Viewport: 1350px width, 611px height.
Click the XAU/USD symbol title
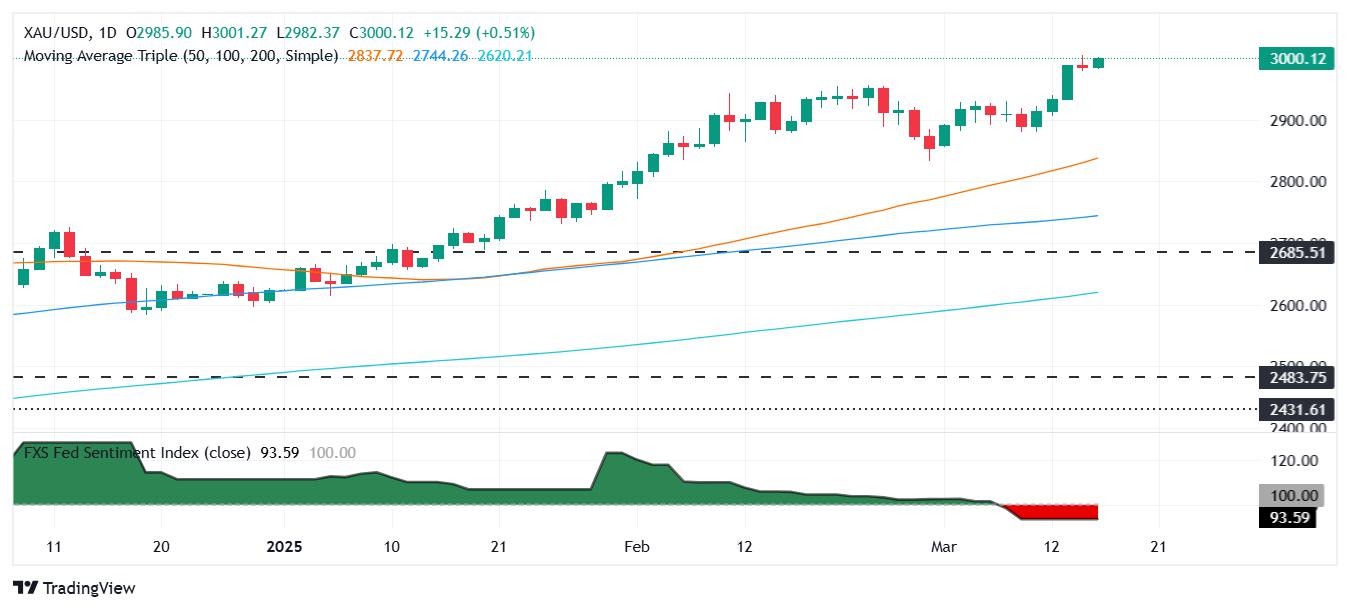point(55,33)
